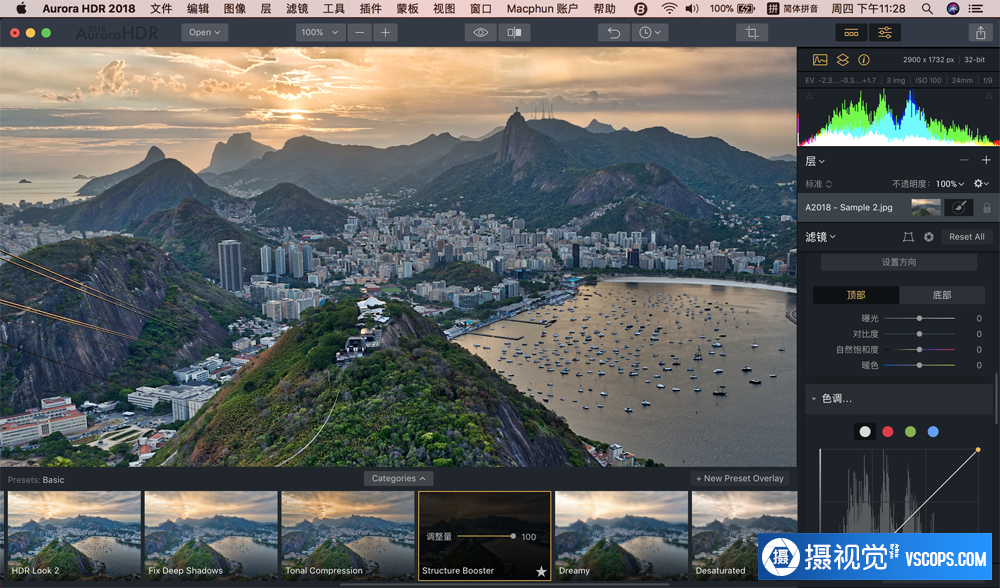Change the 标准 blend mode selector
This screenshot has height=588, width=1000.
click(819, 184)
